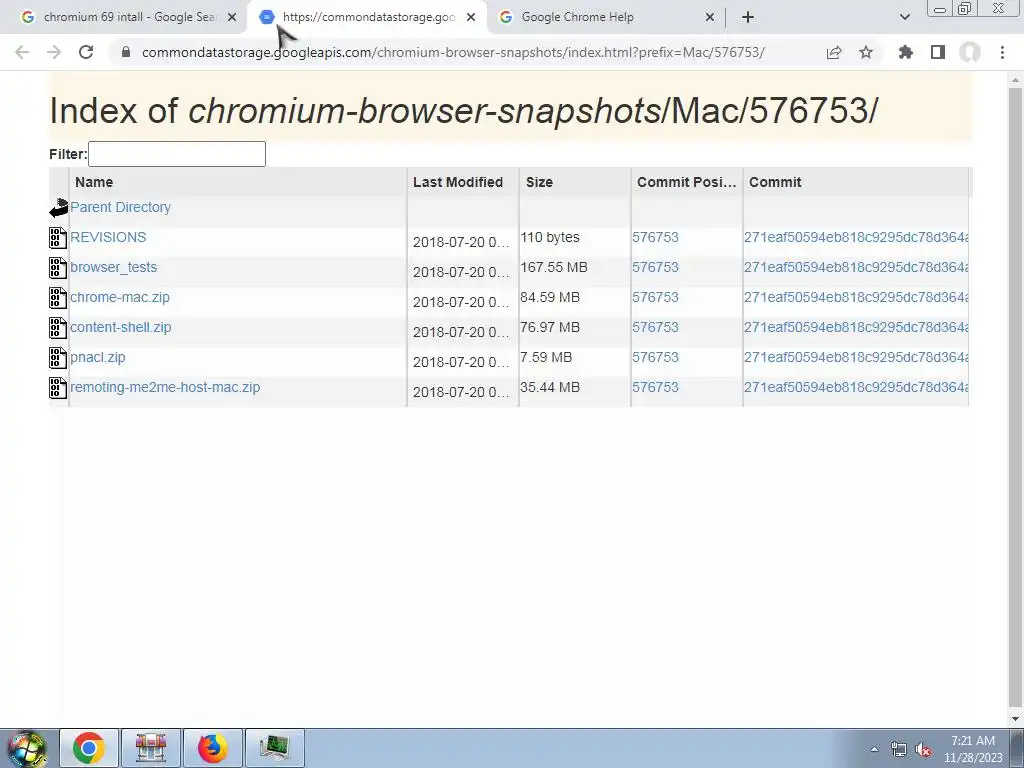View site security lock info
1024x768 pixels.
(126, 52)
